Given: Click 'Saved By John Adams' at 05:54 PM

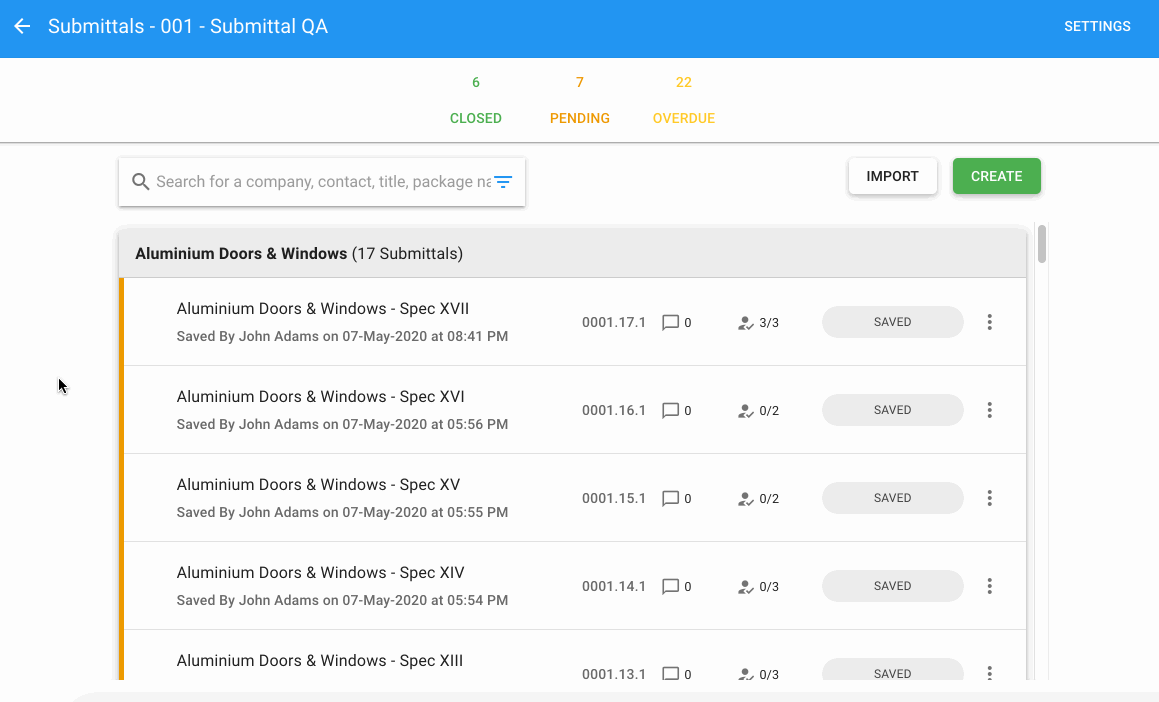Looking at the screenshot, I should [x=342, y=600].
